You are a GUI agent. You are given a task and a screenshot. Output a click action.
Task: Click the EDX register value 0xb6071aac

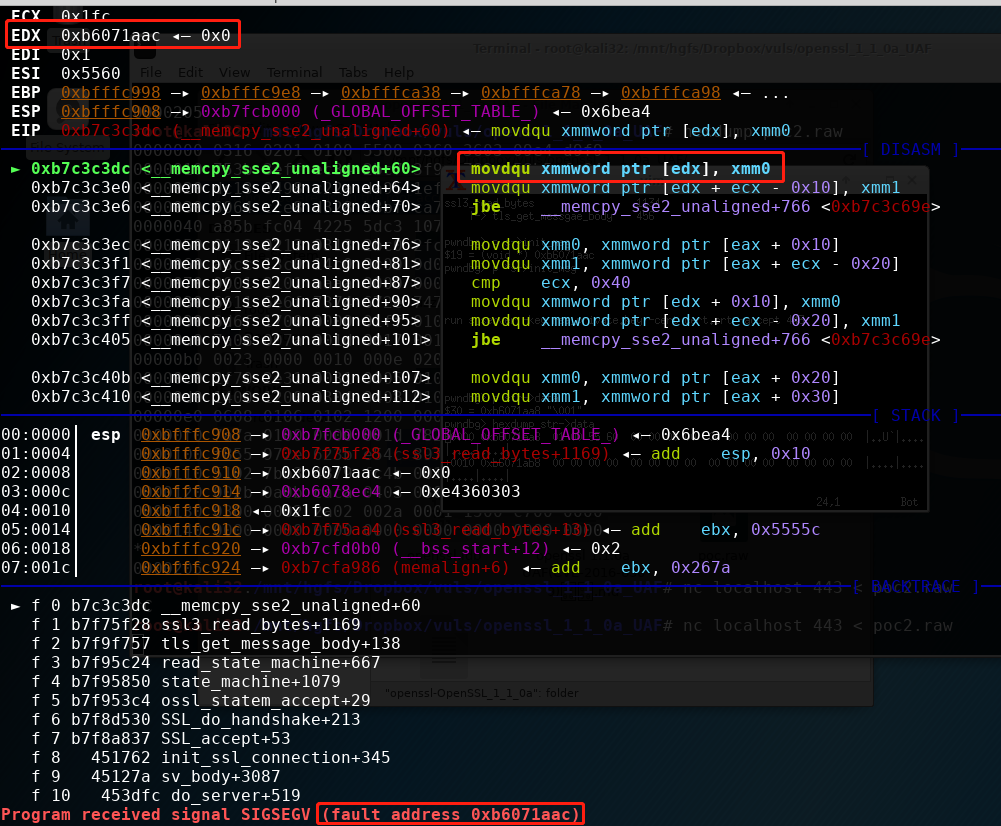click(110, 35)
